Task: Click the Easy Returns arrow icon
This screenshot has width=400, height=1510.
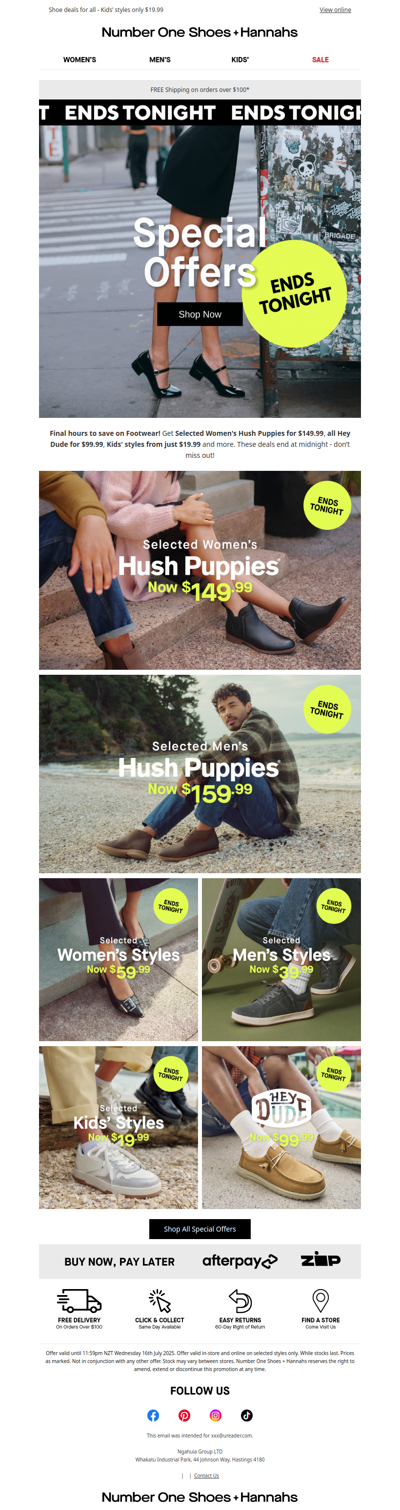Action: pos(240,1300)
